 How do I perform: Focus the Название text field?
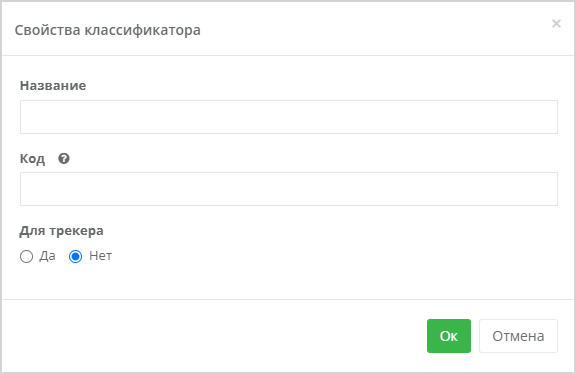pyautogui.click(x=289, y=117)
